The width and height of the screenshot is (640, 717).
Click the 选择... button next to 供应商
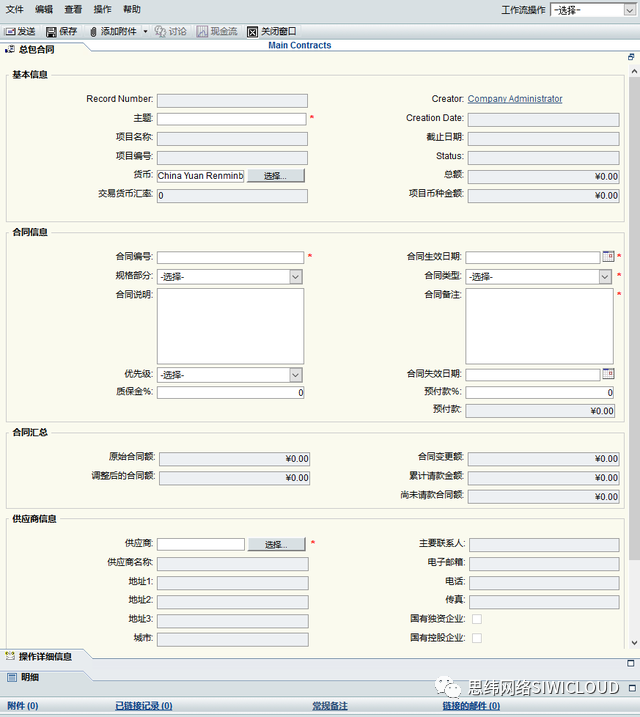277,544
